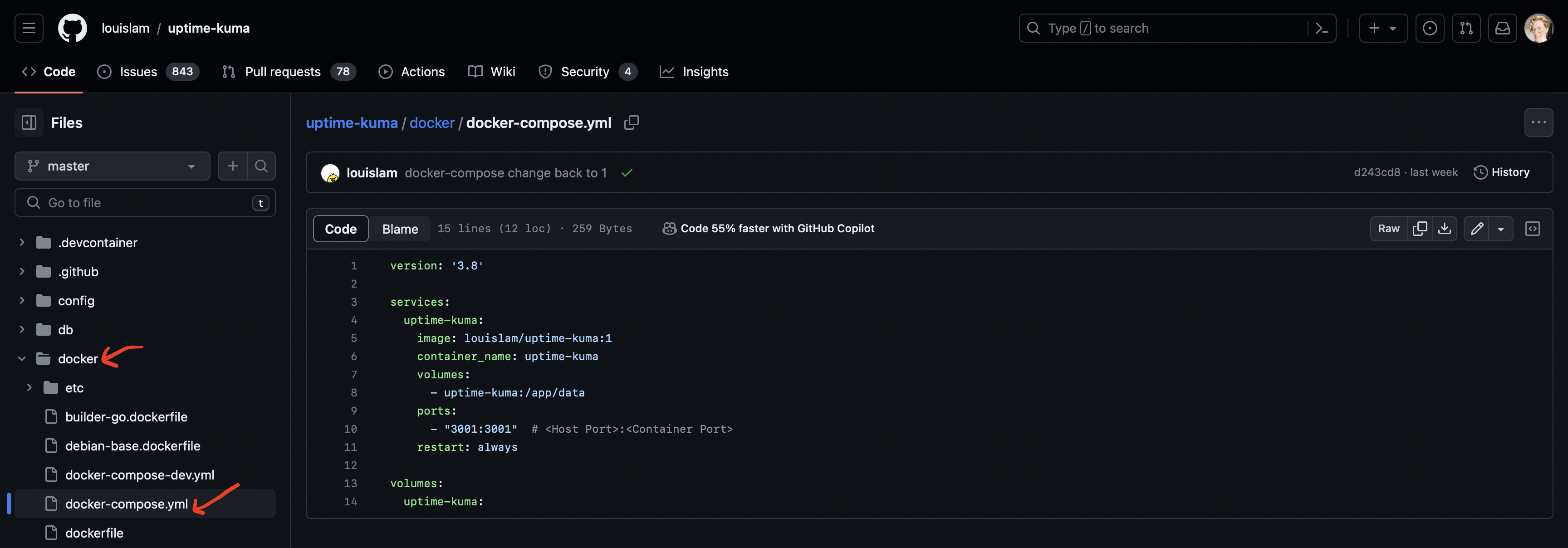Open debian-base.dockerfile

tap(132, 446)
